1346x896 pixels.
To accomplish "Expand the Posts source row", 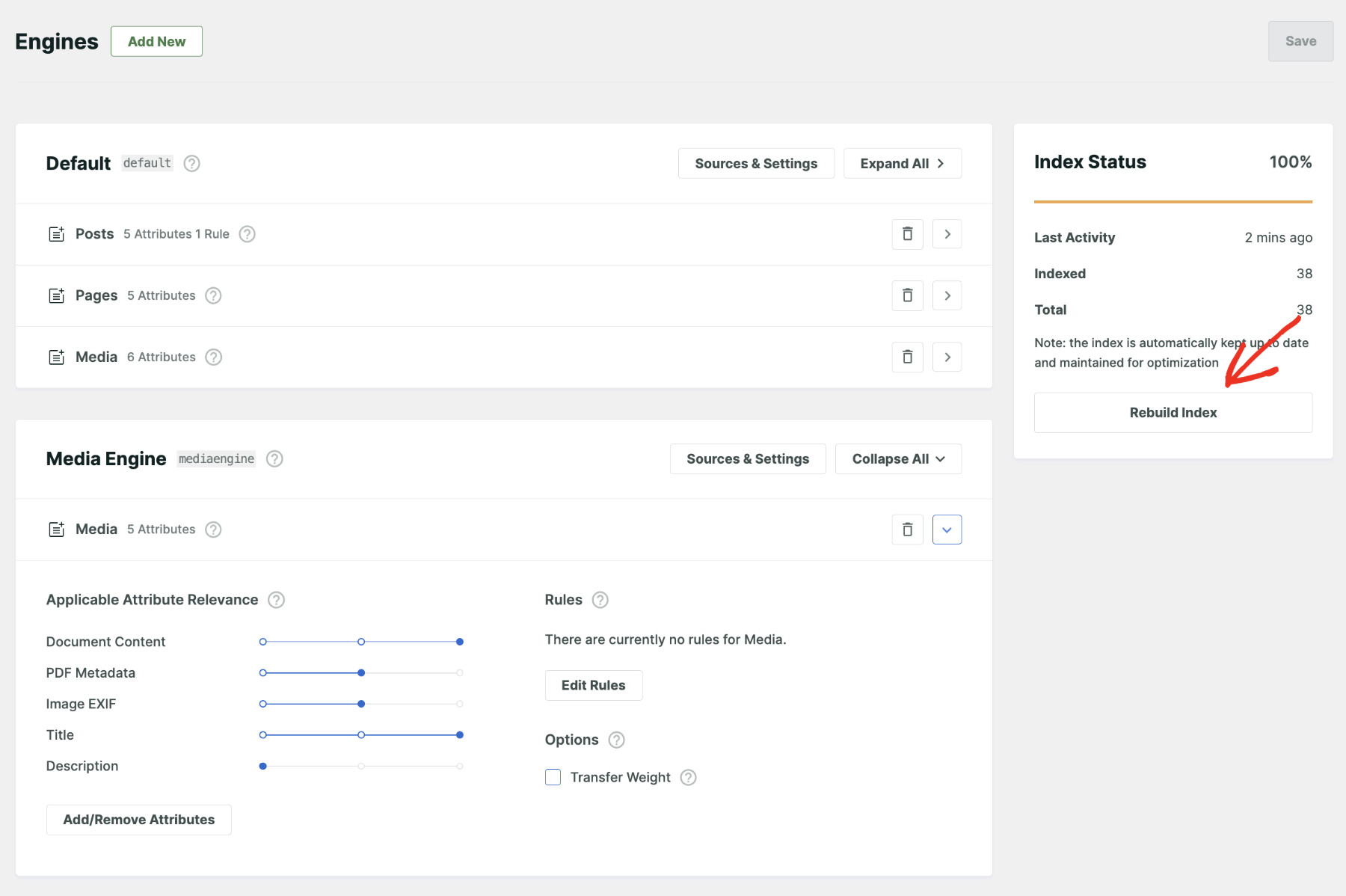I will 947,234.
